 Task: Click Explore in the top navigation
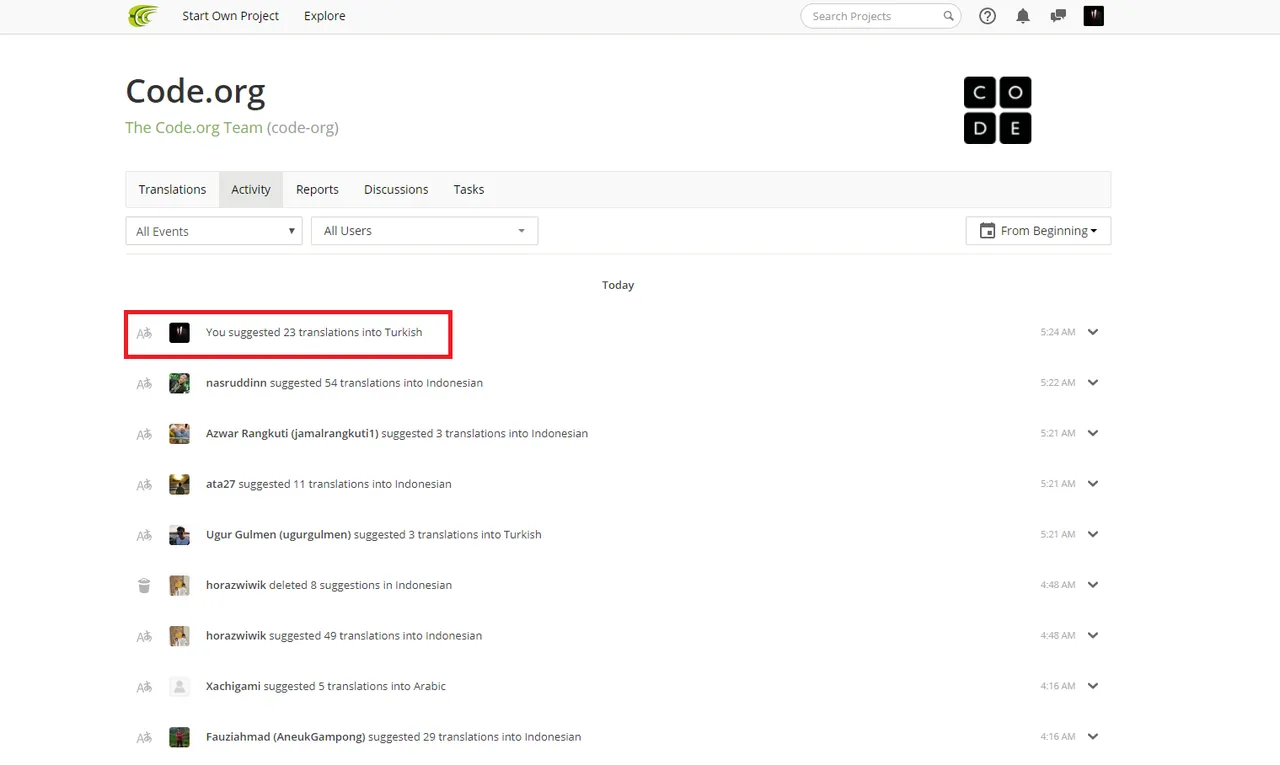point(325,16)
